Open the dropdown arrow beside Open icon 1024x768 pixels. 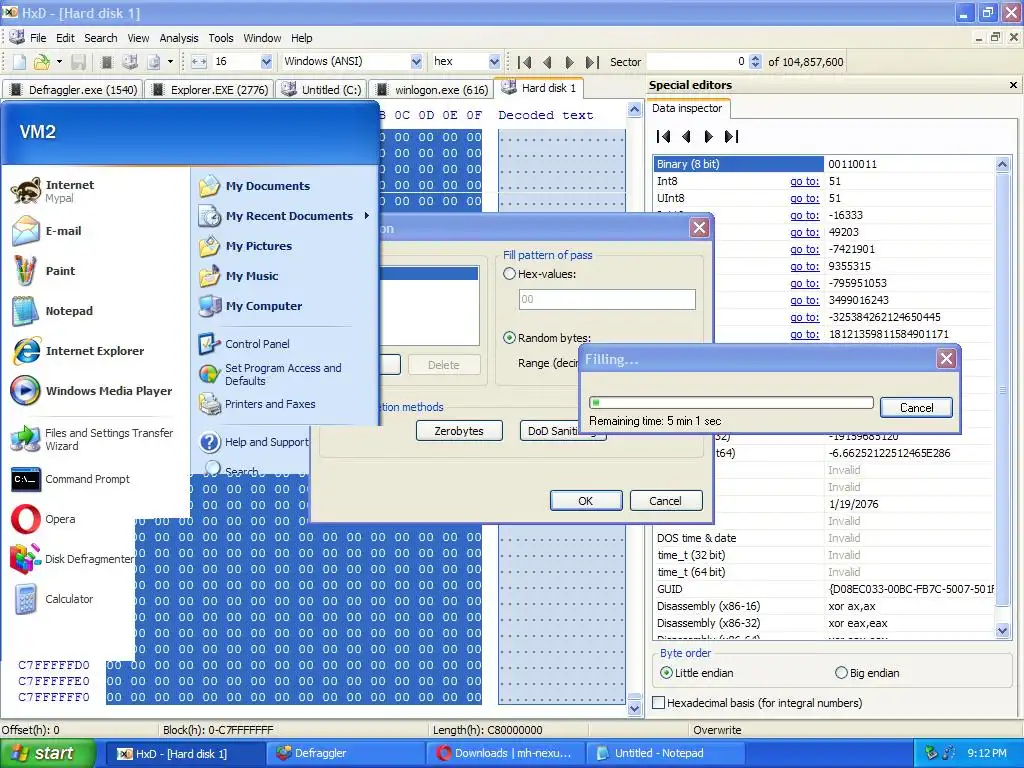coord(59,61)
